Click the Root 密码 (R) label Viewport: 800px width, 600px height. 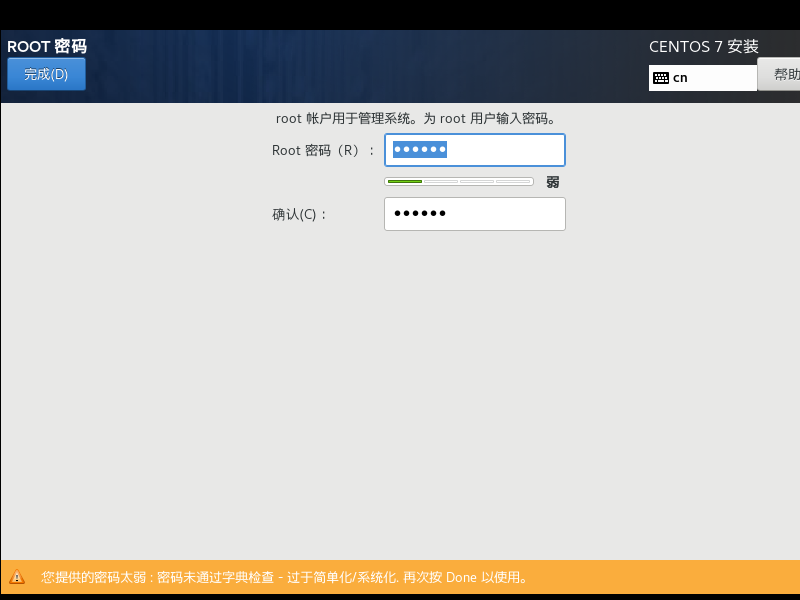tap(323, 151)
